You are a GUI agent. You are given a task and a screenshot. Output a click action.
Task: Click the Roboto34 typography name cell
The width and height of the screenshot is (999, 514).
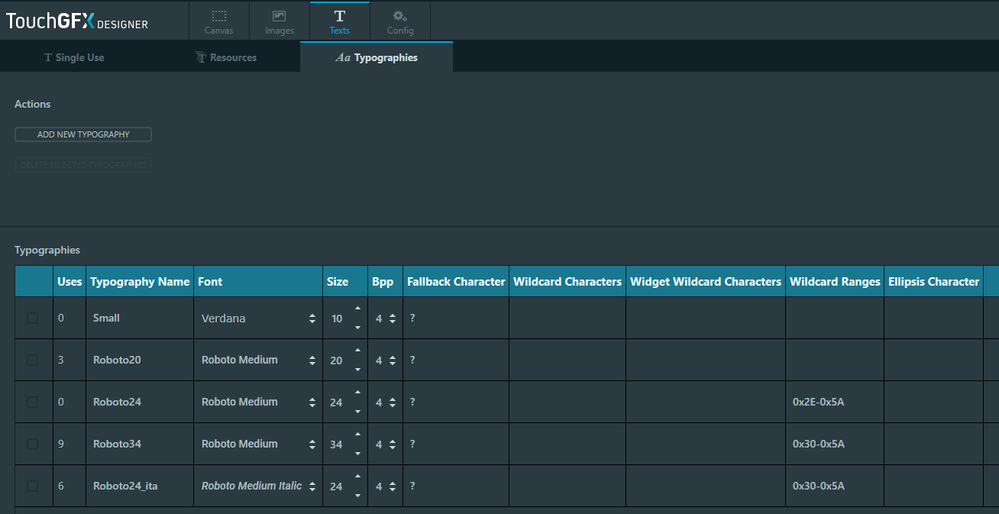[x=140, y=444]
